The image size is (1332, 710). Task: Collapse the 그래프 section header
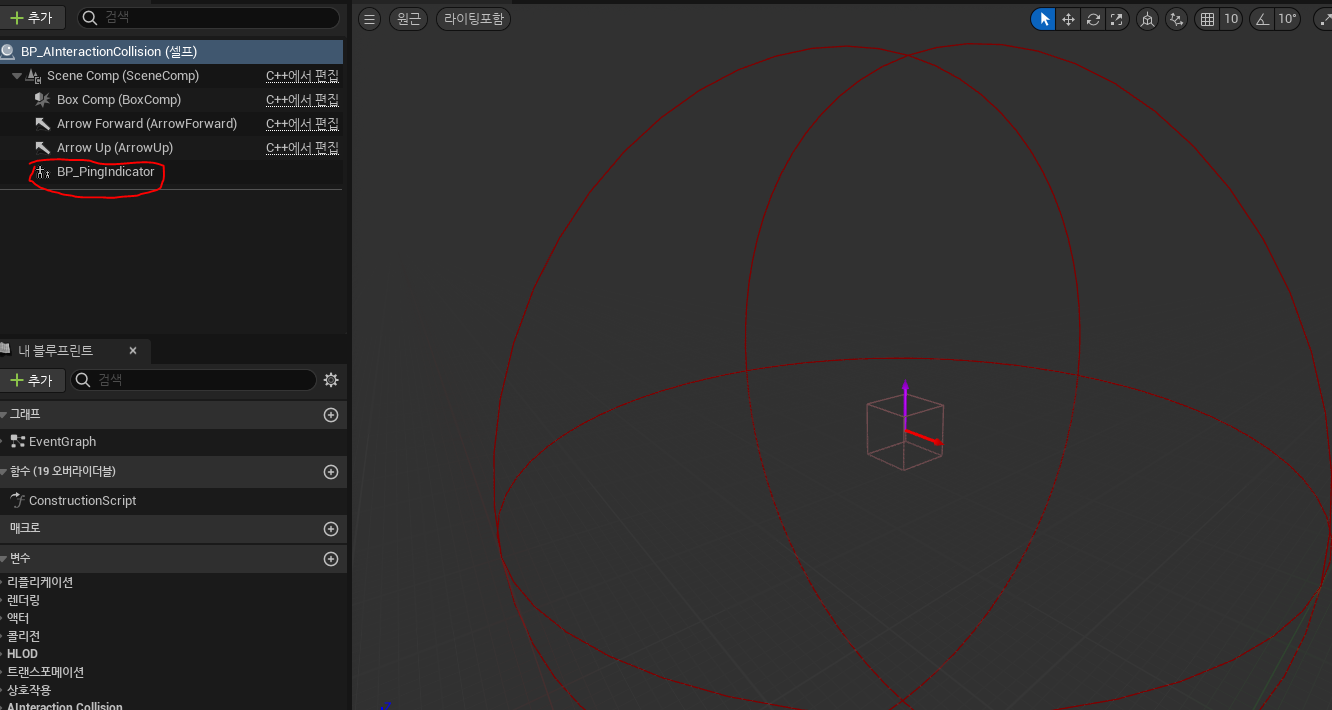click(173, 414)
